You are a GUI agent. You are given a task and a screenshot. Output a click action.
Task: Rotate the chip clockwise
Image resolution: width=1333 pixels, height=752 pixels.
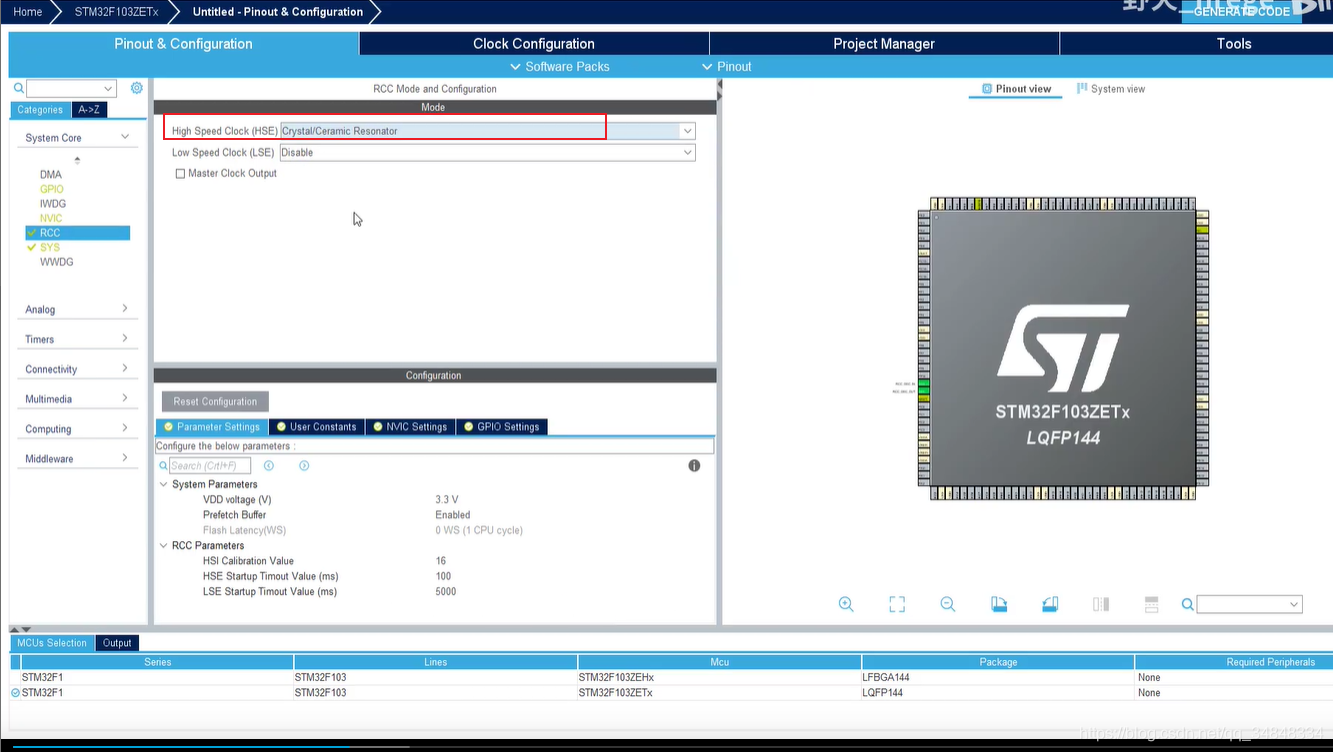(999, 604)
